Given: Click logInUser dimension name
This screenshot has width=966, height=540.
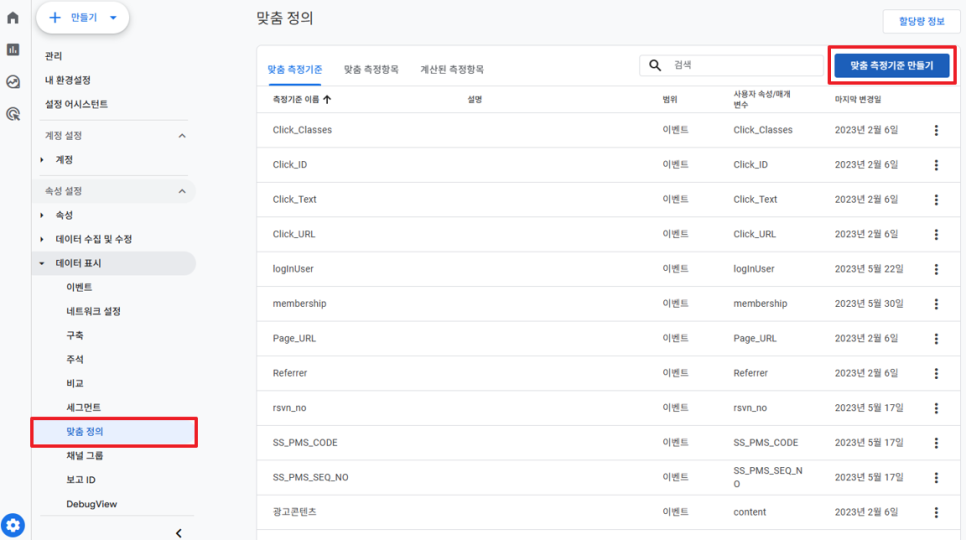Looking at the screenshot, I should (293, 269).
